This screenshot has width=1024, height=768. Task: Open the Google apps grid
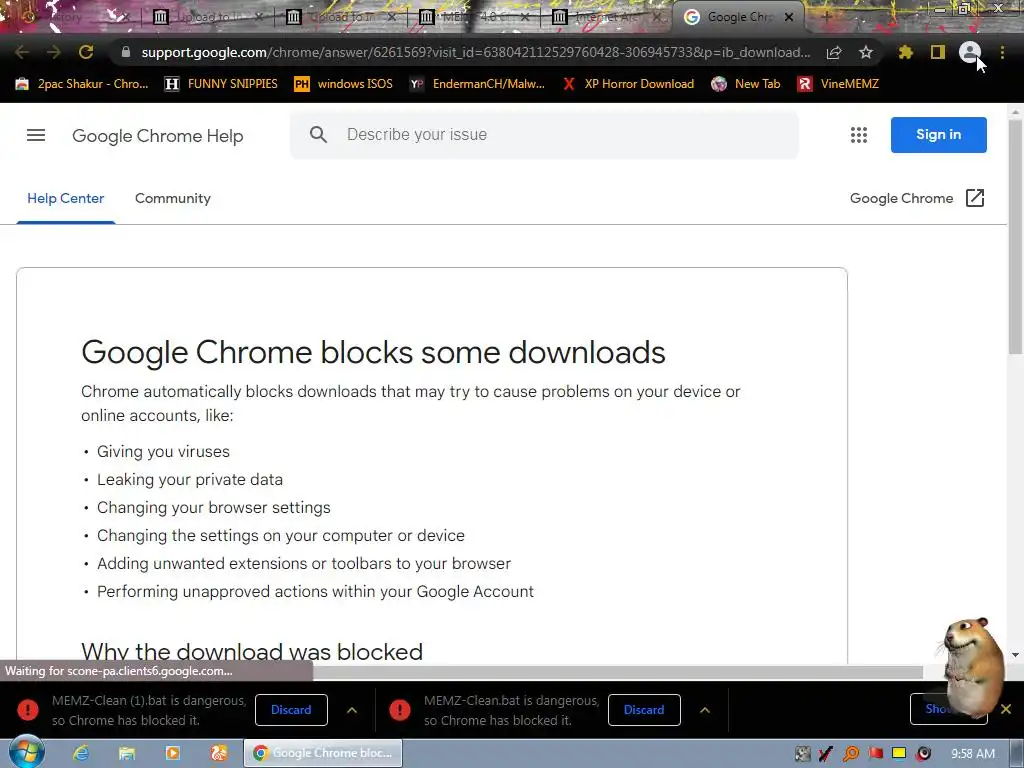(859, 135)
